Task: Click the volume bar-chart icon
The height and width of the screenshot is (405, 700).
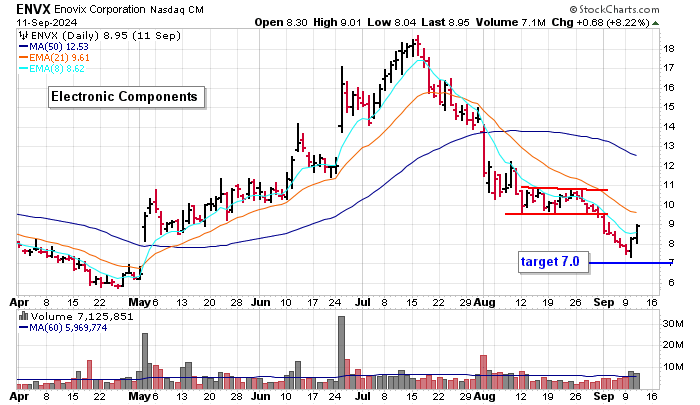Action: pyautogui.click(x=24, y=317)
